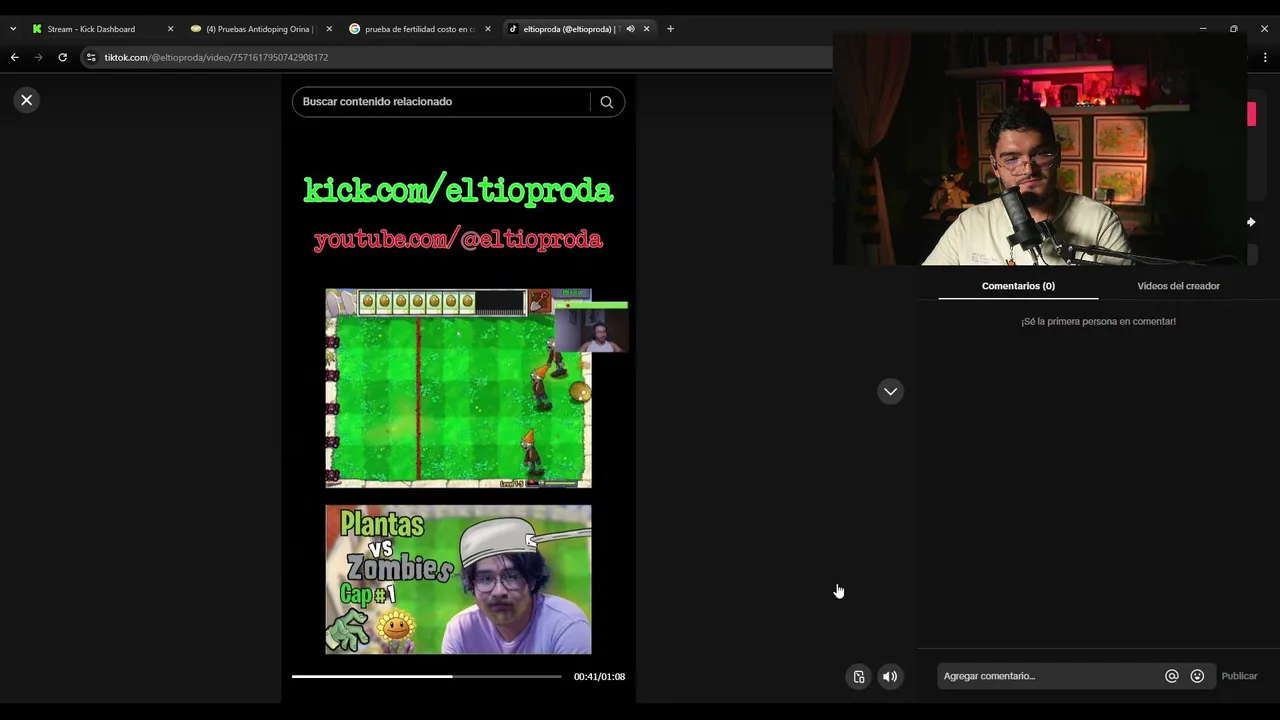
Task: Click the TikTok video playback area
Action: tap(458, 388)
